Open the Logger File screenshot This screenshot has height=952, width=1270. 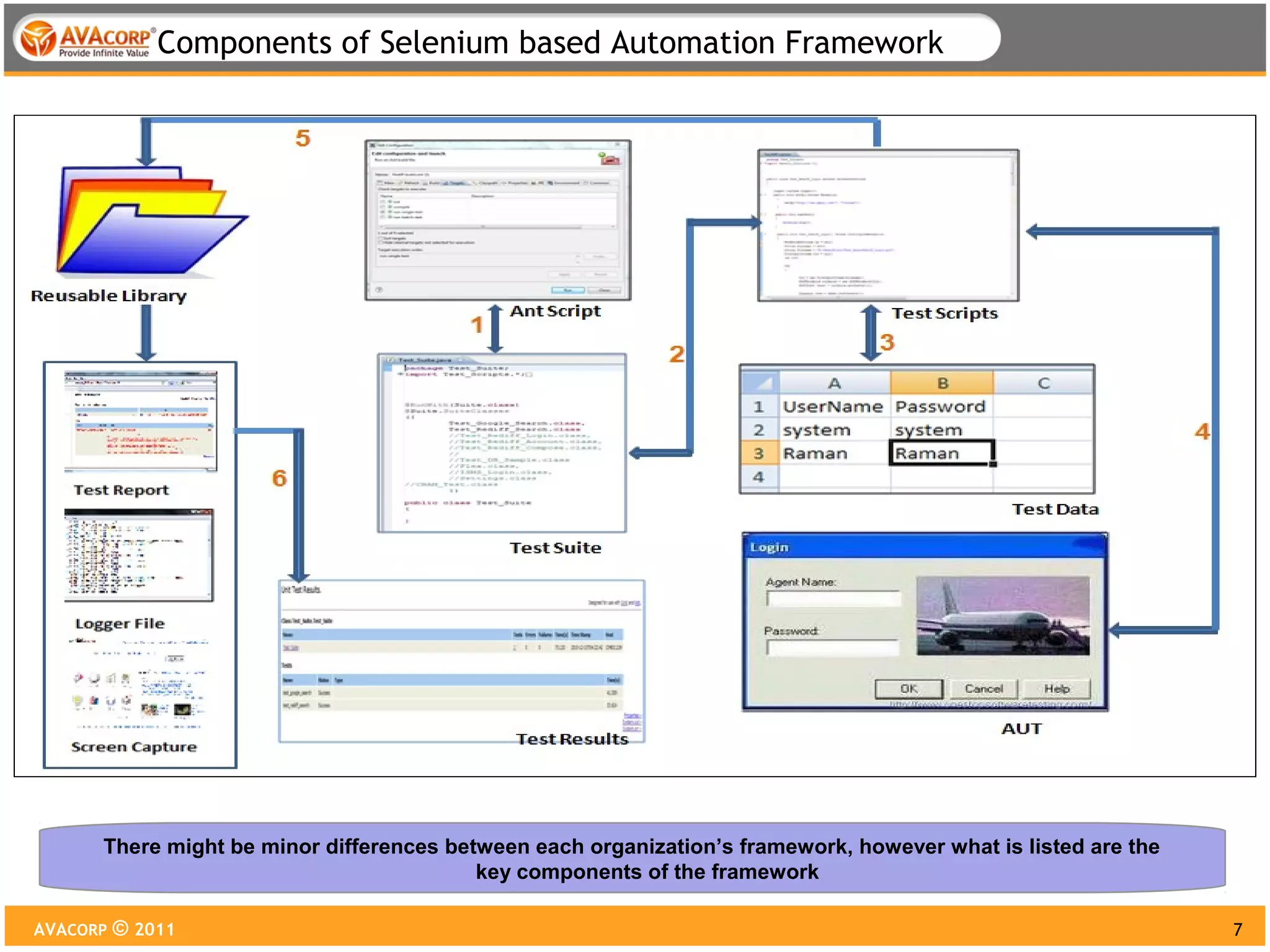(x=139, y=555)
